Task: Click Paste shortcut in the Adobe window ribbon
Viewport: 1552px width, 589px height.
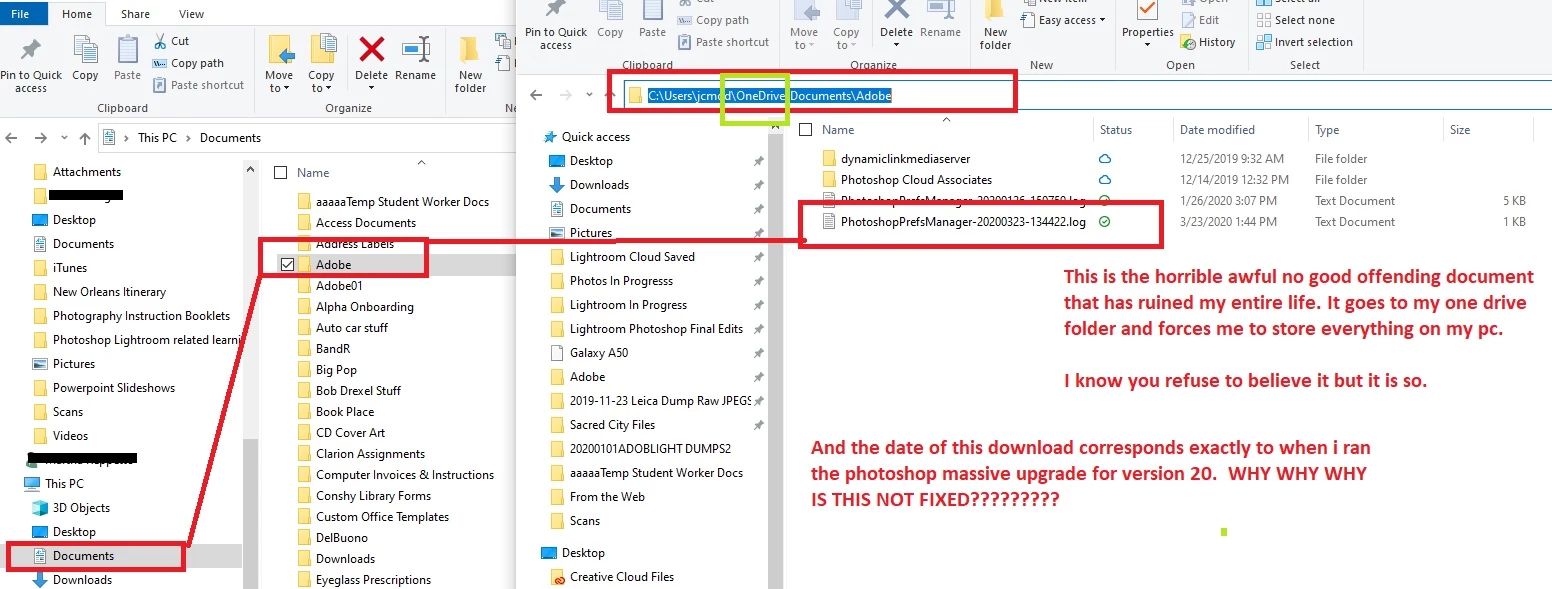Action: coord(723,42)
